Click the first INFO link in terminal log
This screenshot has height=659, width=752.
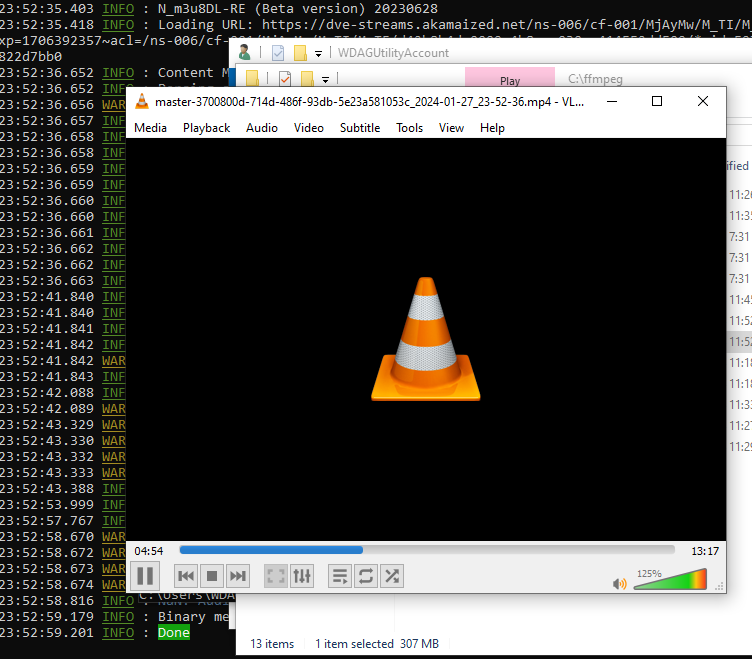(118, 9)
